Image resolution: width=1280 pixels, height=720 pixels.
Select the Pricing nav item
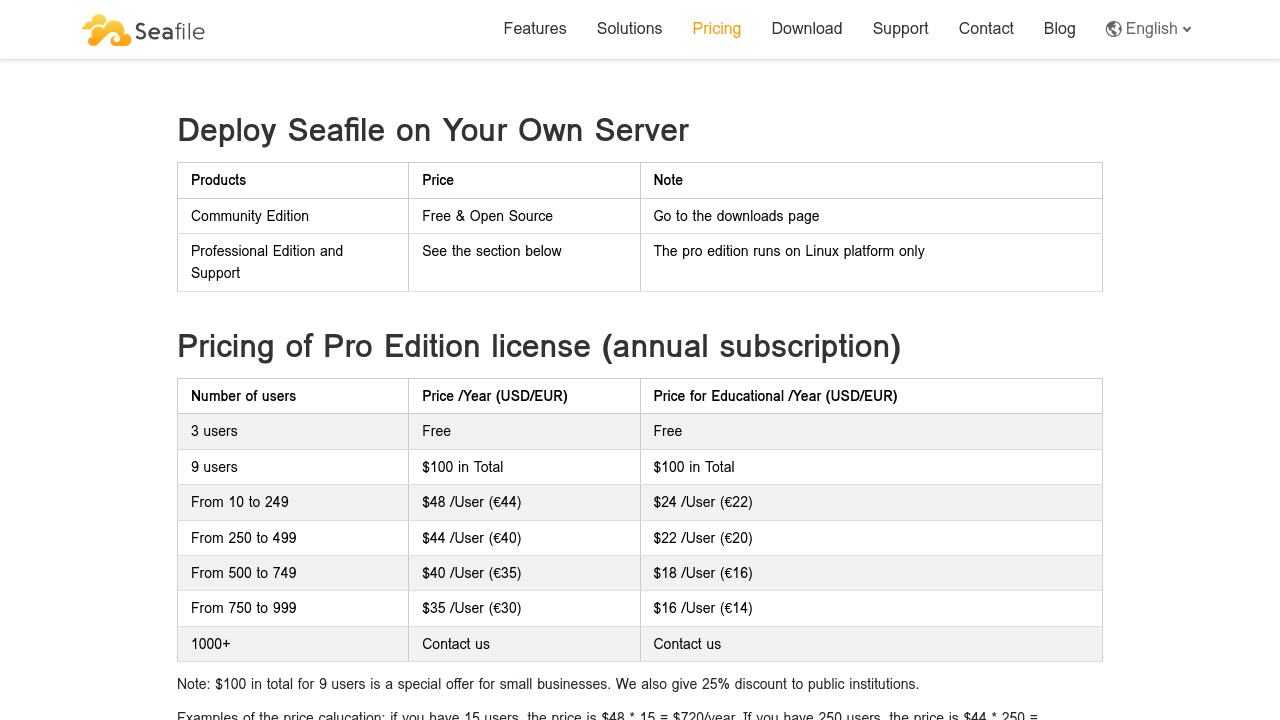(x=716, y=29)
